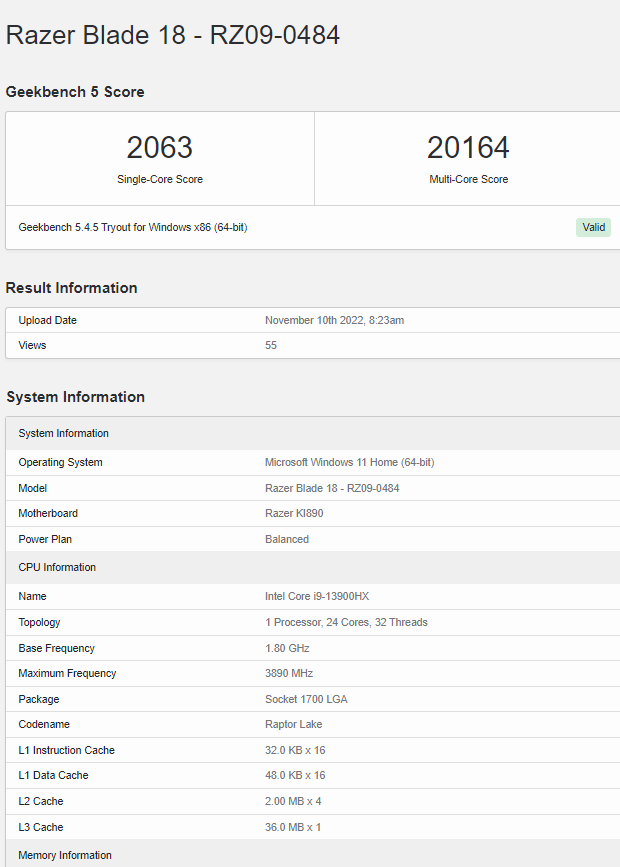Select the Geekbench 5 Score heading
The width and height of the screenshot is (620, 867).
[x=75, y=92]
